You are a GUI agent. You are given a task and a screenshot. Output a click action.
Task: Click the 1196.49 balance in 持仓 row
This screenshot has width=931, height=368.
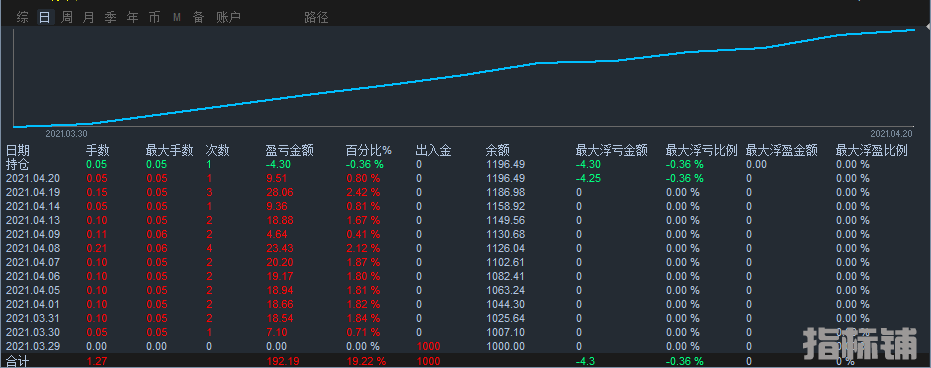pos(505,164)
